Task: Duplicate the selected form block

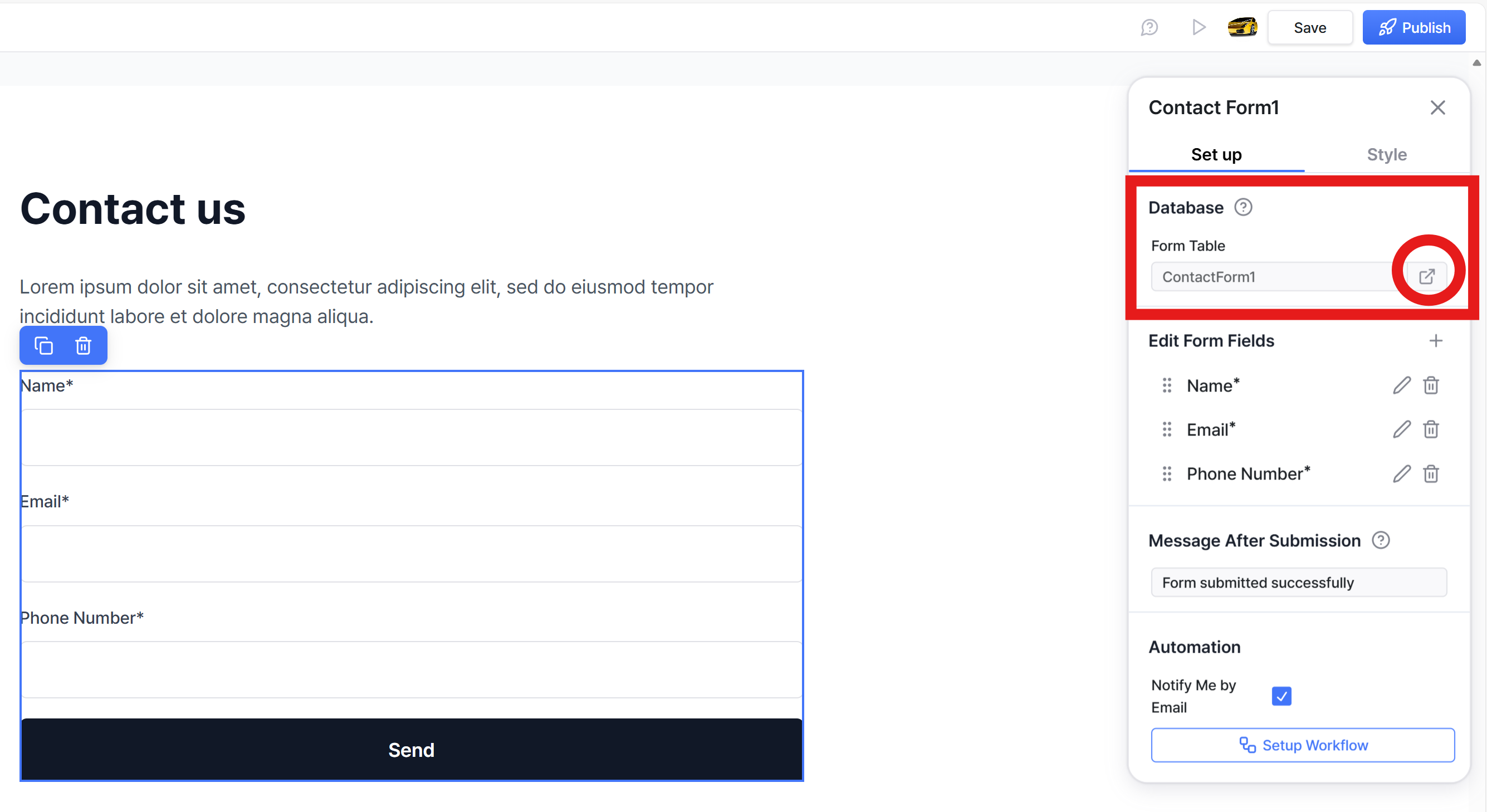Action: [x=44, y=346]
